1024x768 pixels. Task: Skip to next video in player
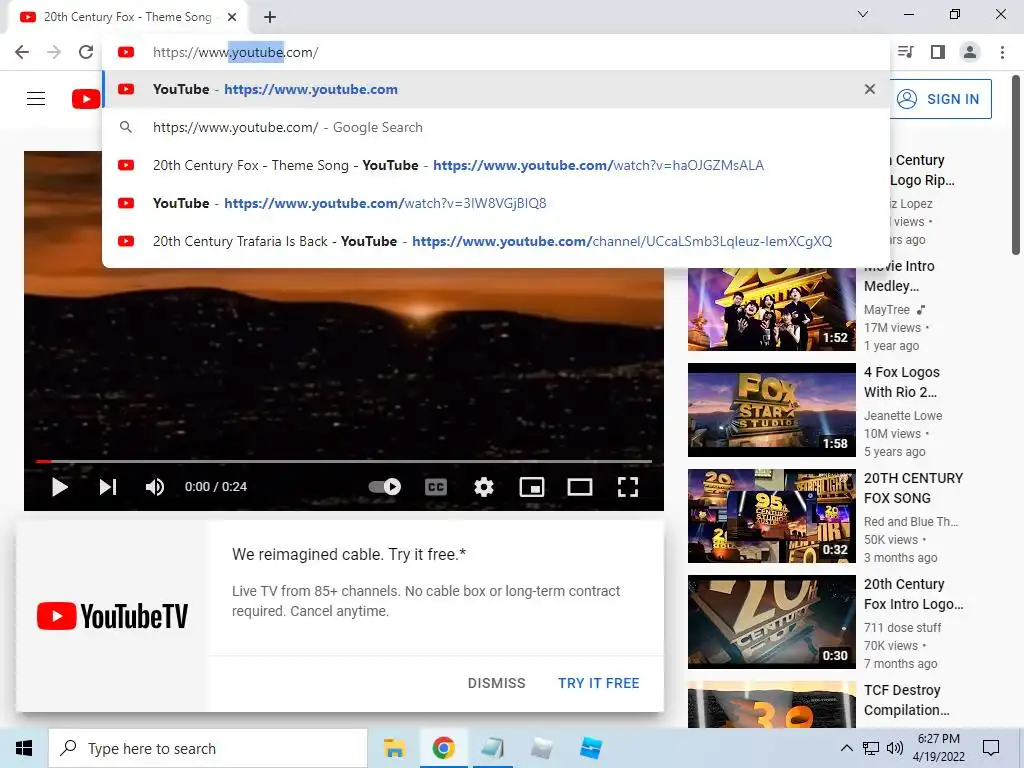(x=108, y=487)
